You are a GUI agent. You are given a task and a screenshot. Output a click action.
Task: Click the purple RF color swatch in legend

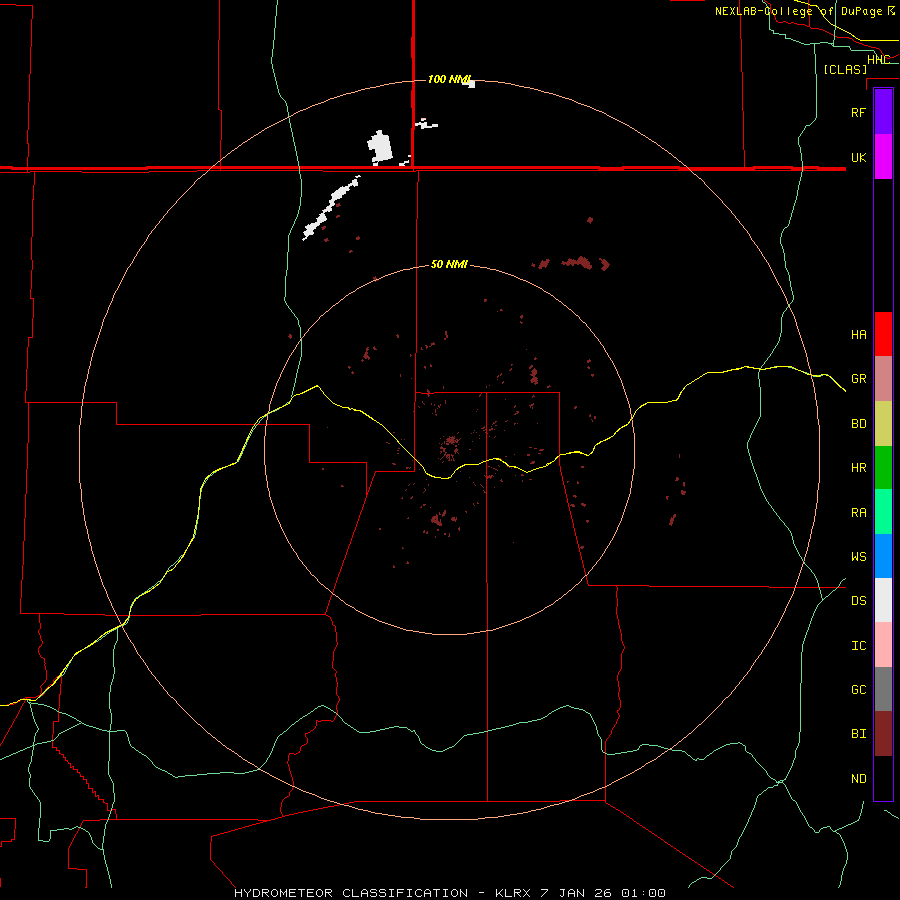(883, 112)
